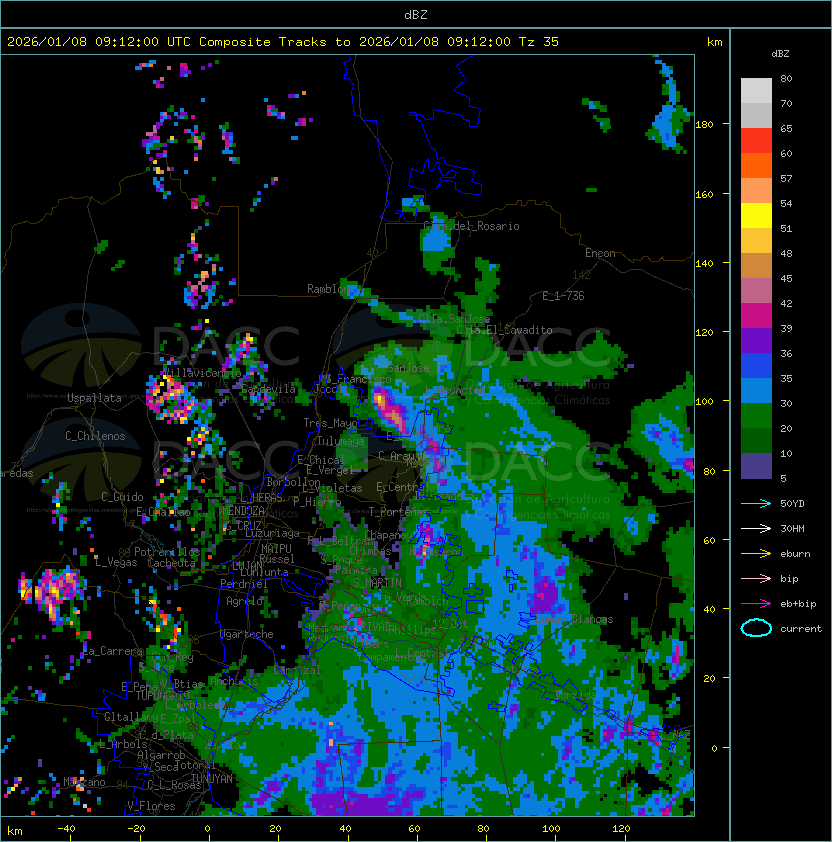Click the 'Perdriel' map label
The image size is (832, 842).
243,584
